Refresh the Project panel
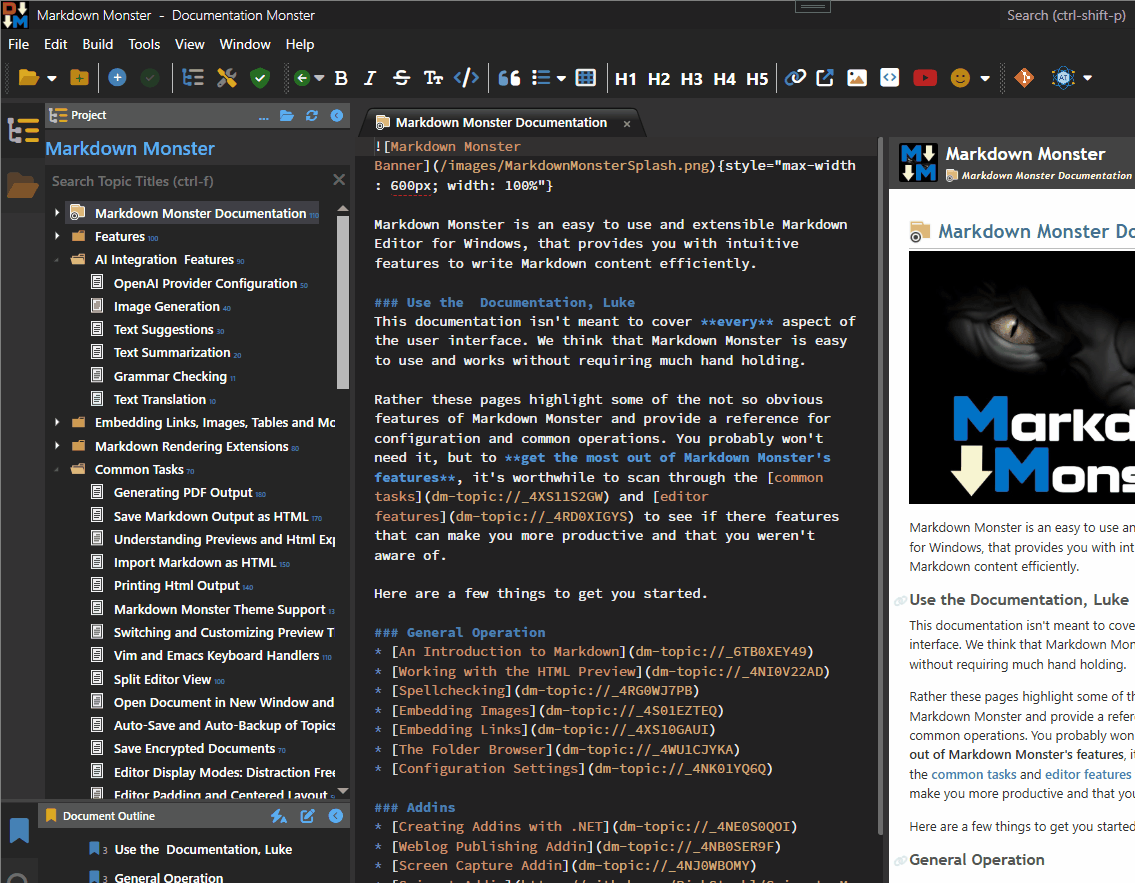This screenshot has height=883, width=1135. (x=312, y=115)
